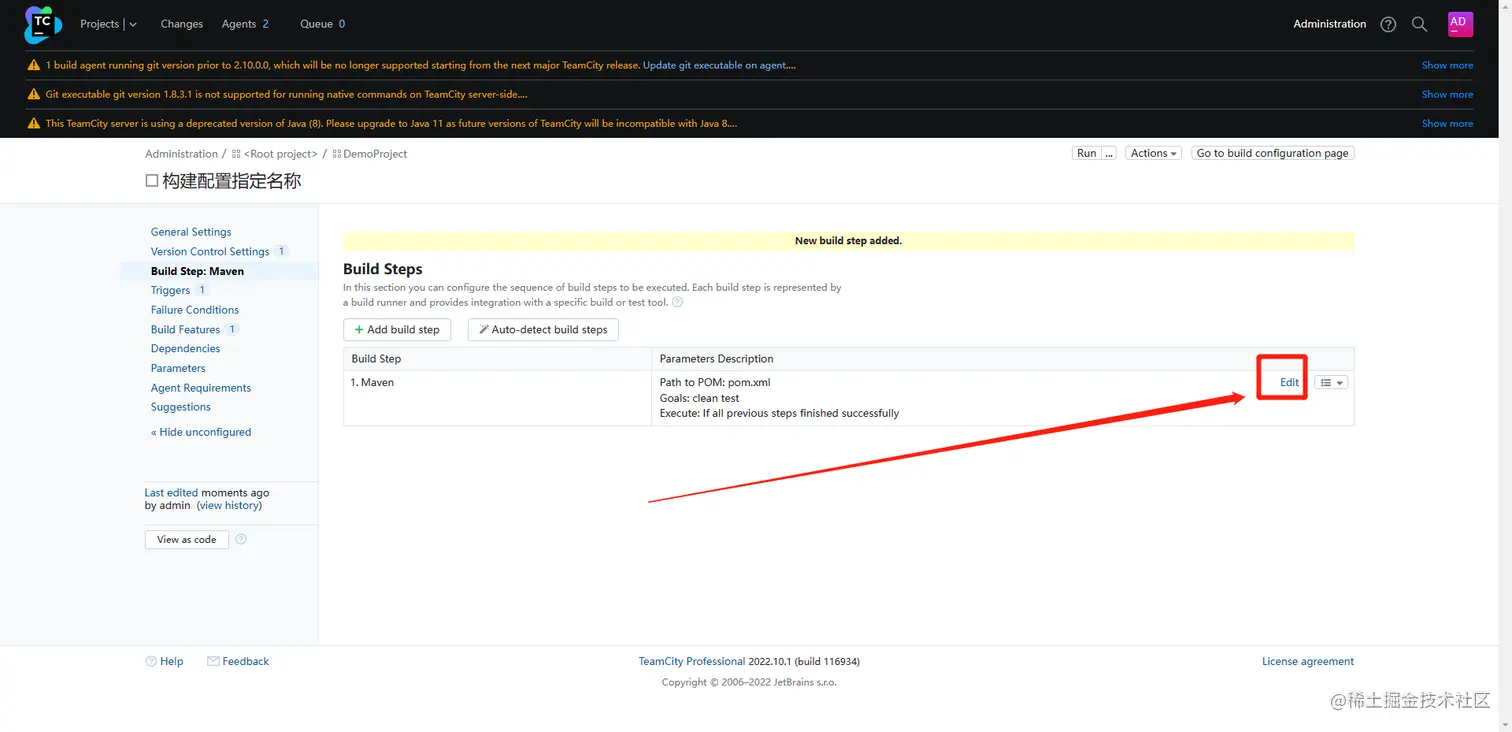Click Auto-detect build steps button
This screenshot has height=732, width=1512.
[543, 329]
